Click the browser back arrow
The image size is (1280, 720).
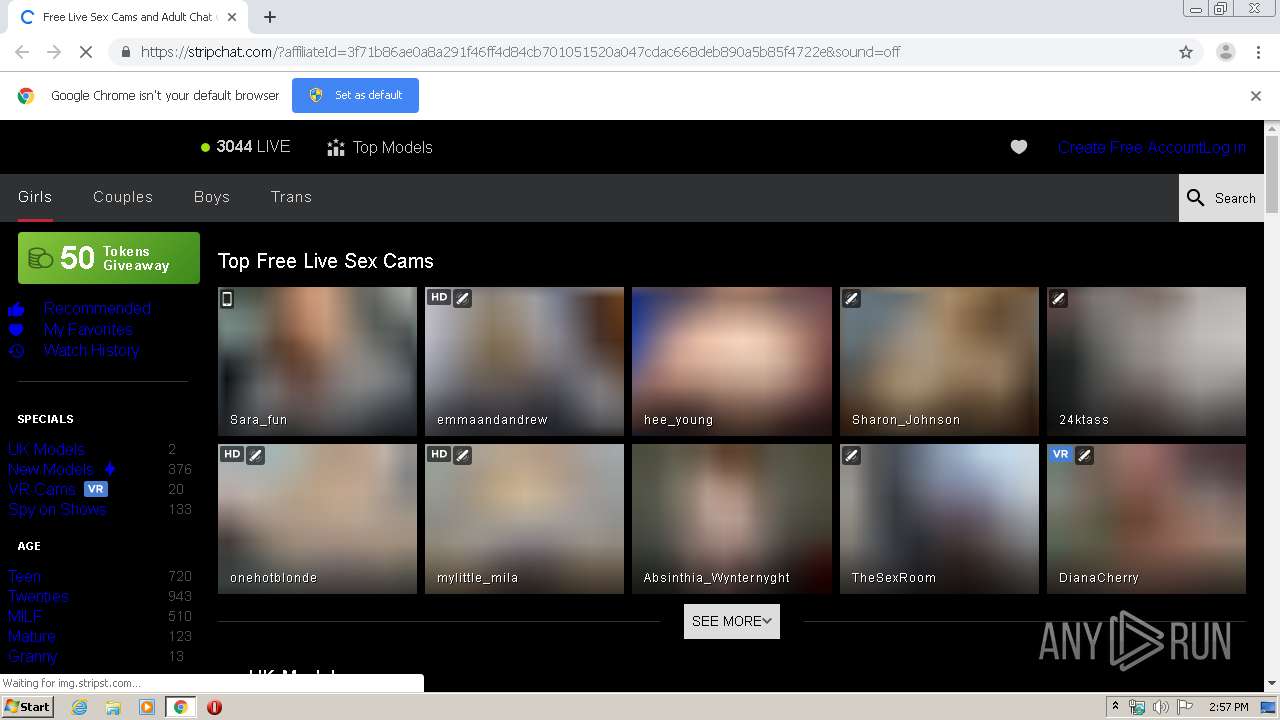tap(22, 52)
